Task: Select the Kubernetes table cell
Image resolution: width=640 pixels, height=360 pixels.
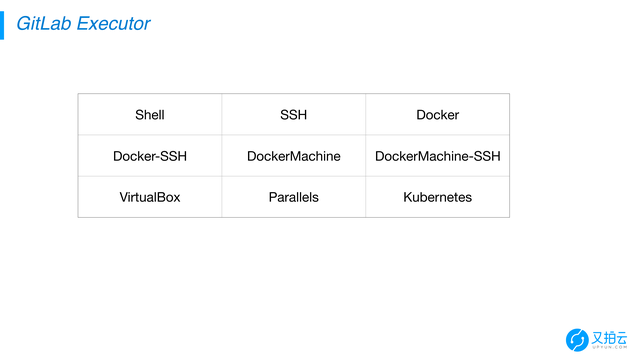Action: [x=438, y=197]
